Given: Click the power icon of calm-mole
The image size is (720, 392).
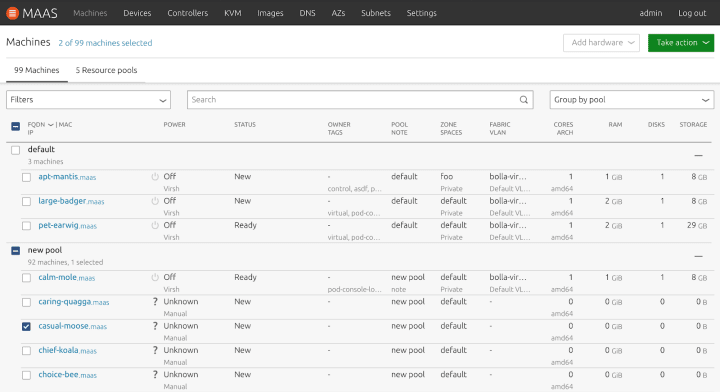Looking at the screenshot, I should pos(155,277).
